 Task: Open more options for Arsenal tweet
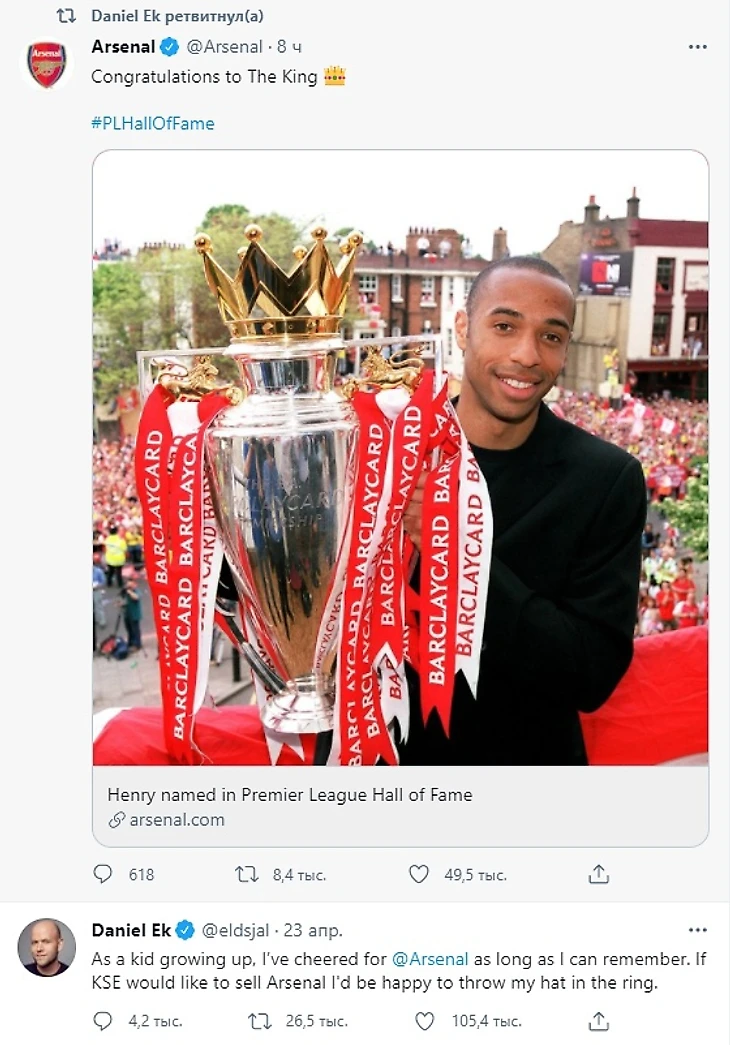[698, 47]
